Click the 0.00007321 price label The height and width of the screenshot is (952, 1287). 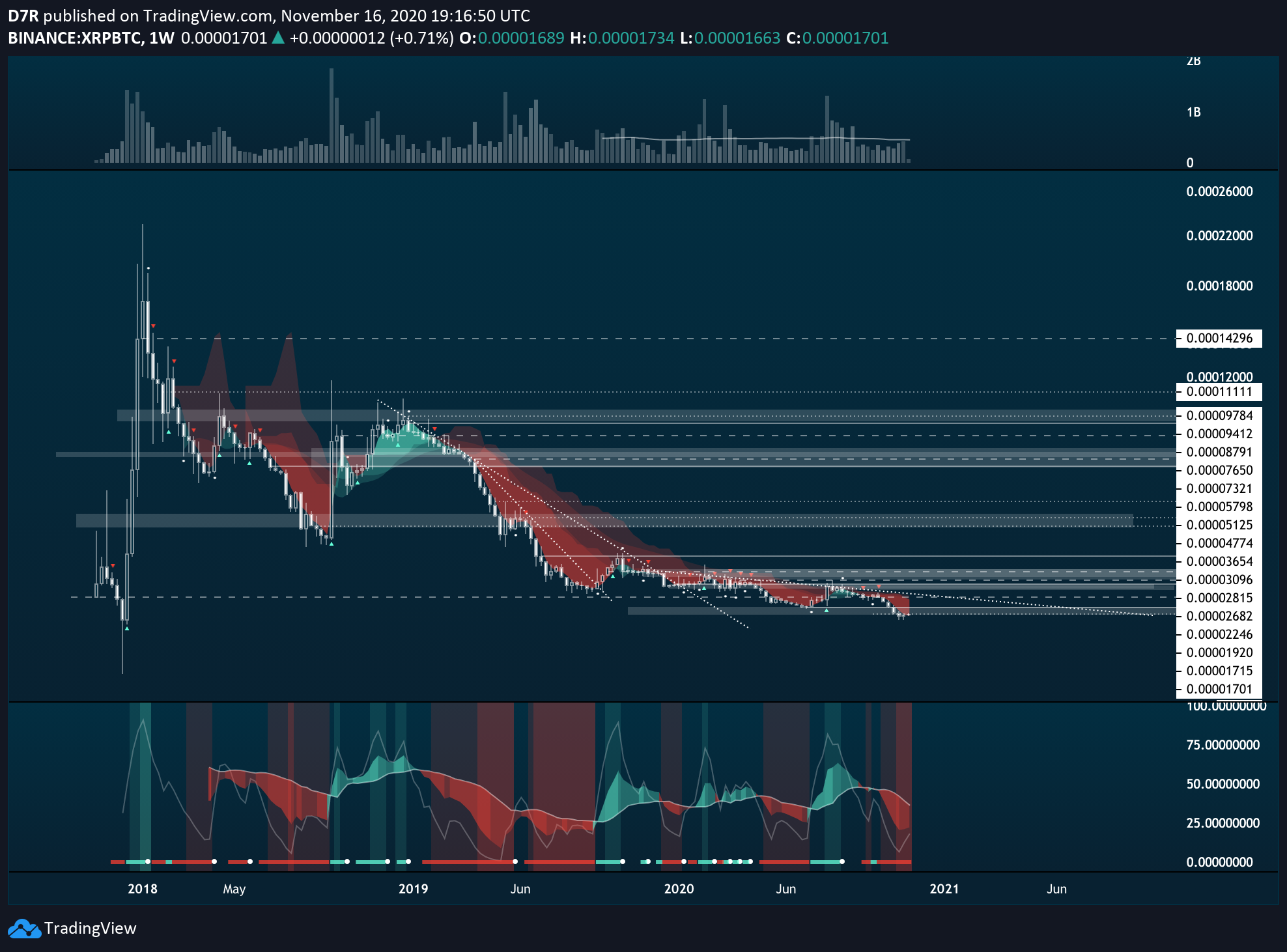(x=1219, y=488)
